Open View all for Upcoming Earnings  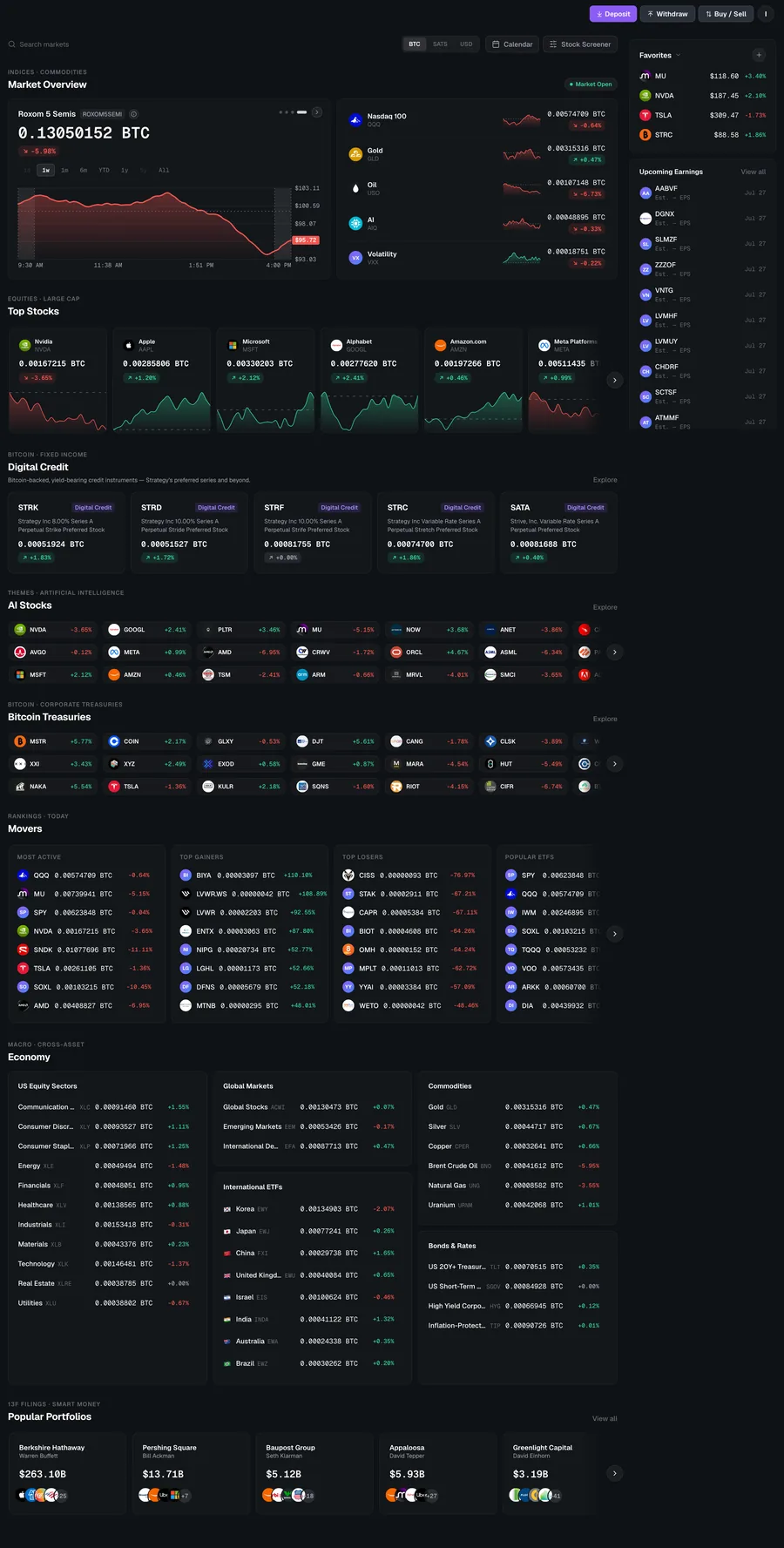(x=754, y=172)
